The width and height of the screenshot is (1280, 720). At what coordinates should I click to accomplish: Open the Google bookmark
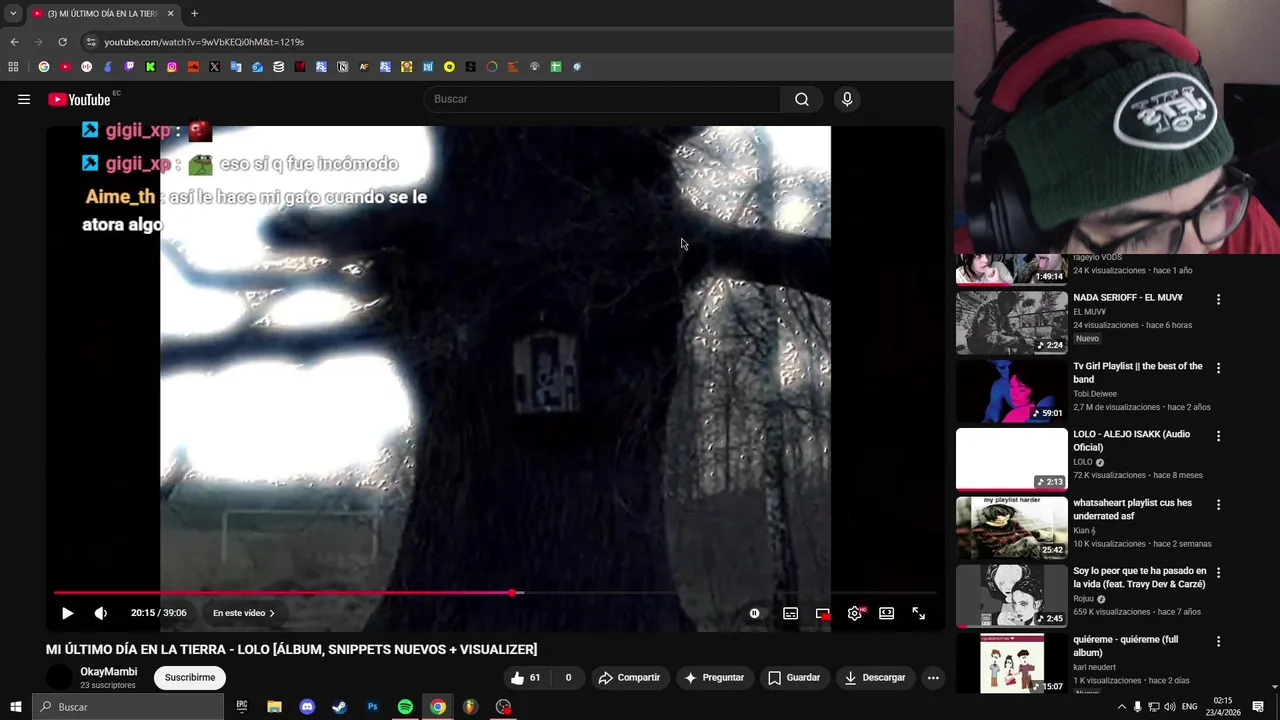pos(44,67)
